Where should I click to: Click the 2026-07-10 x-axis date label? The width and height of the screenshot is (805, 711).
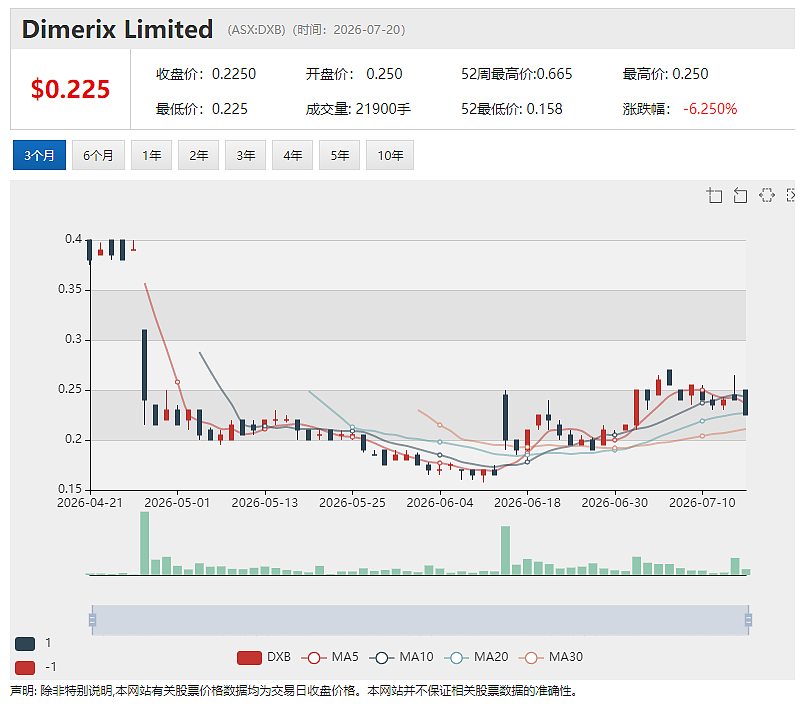(702, 503)
